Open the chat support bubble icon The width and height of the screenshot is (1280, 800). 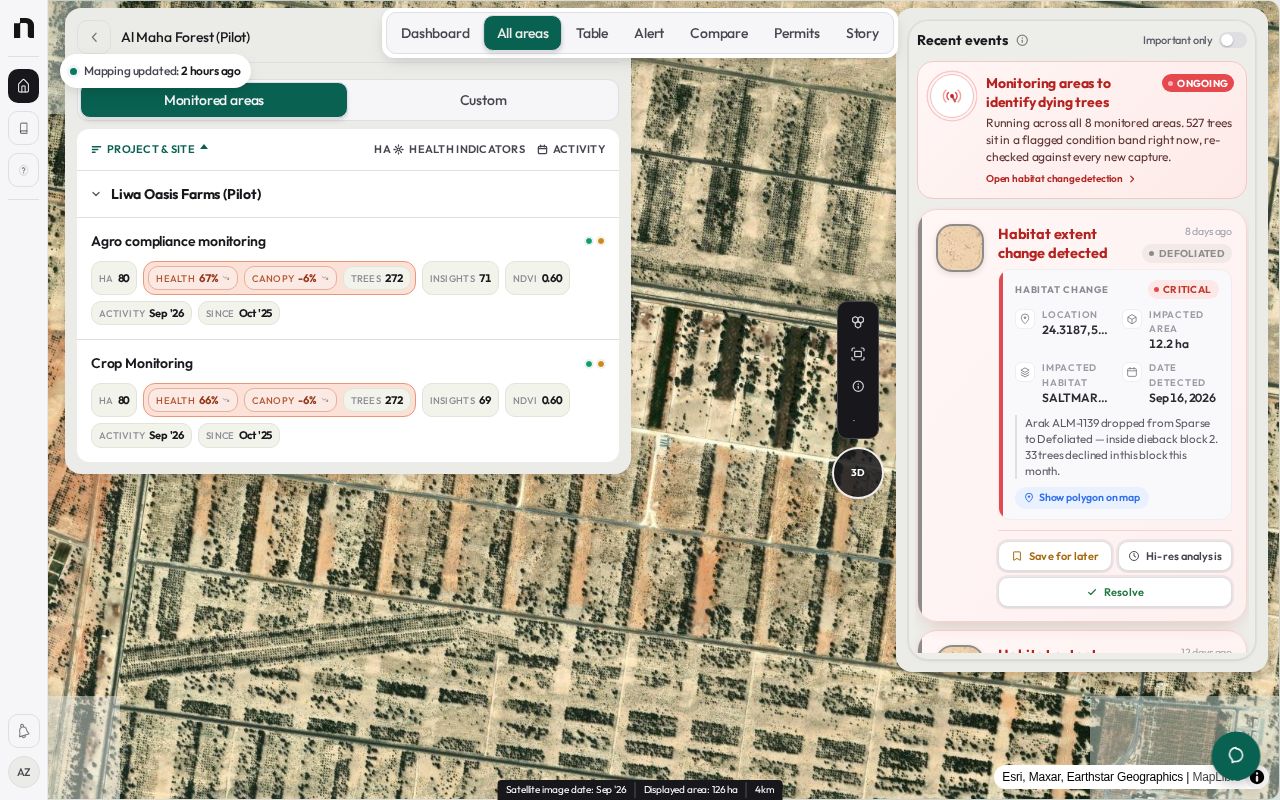[1236, 756]
